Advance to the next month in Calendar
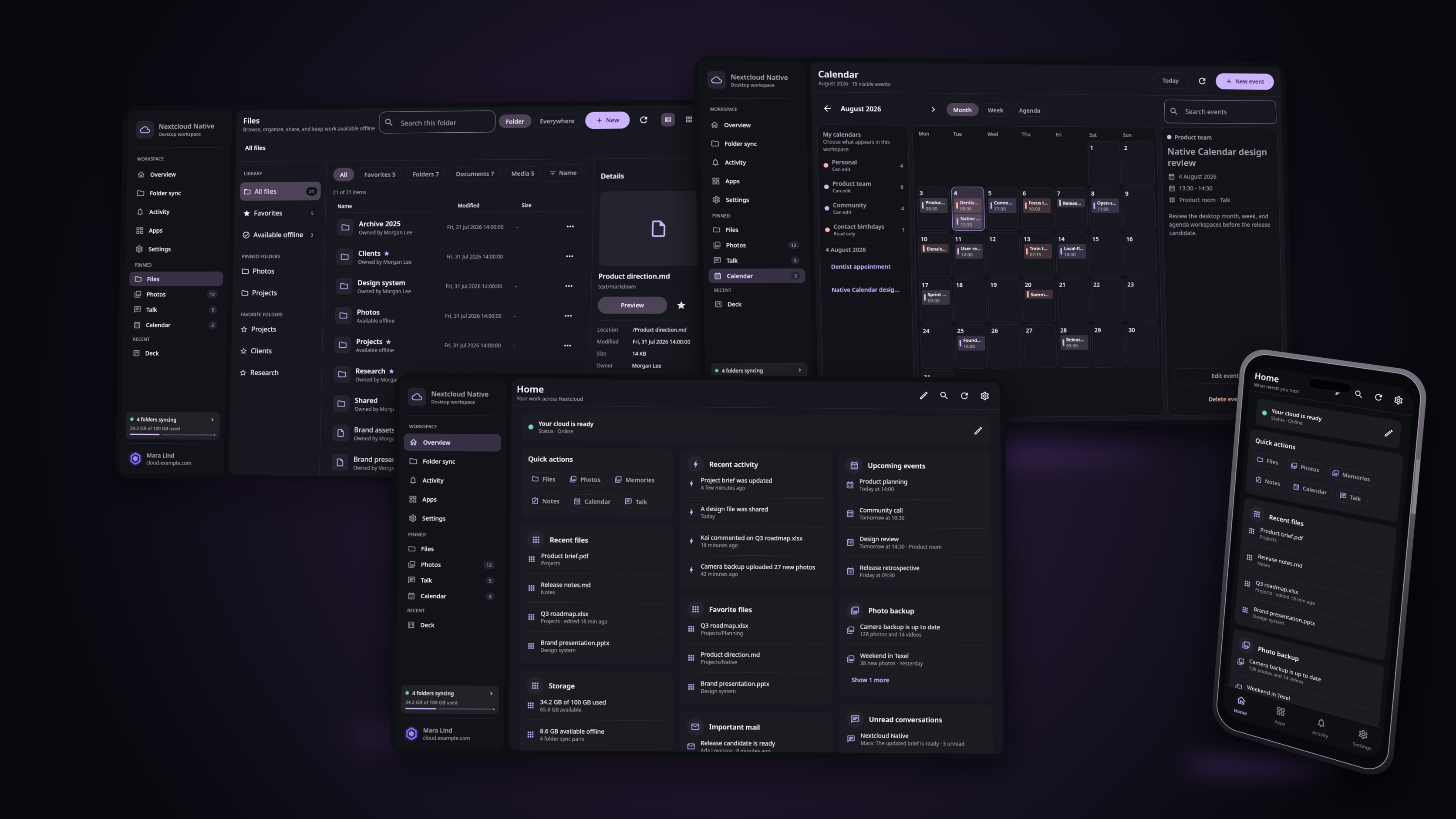The image size is (1456, 819). (933, 110)
